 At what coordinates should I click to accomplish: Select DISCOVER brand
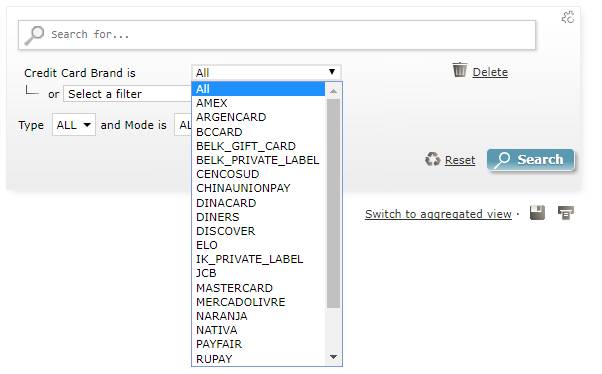(258, 231)
